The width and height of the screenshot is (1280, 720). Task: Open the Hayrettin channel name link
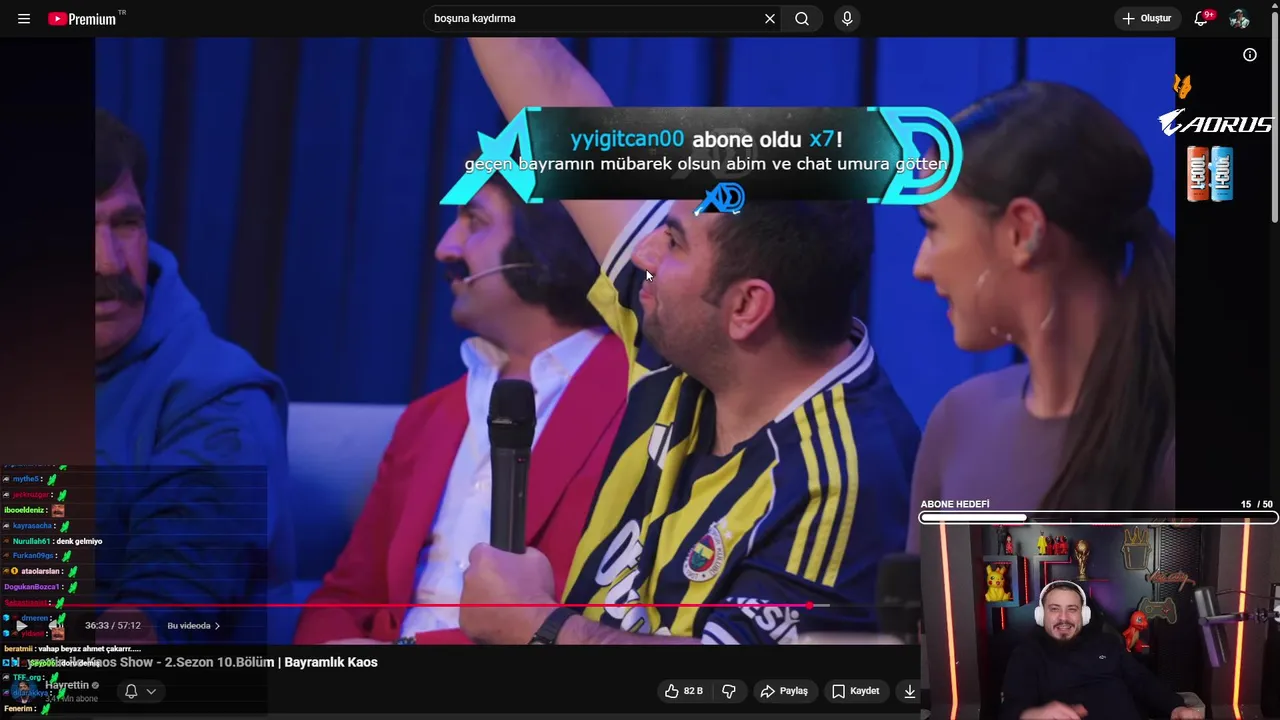67,685
